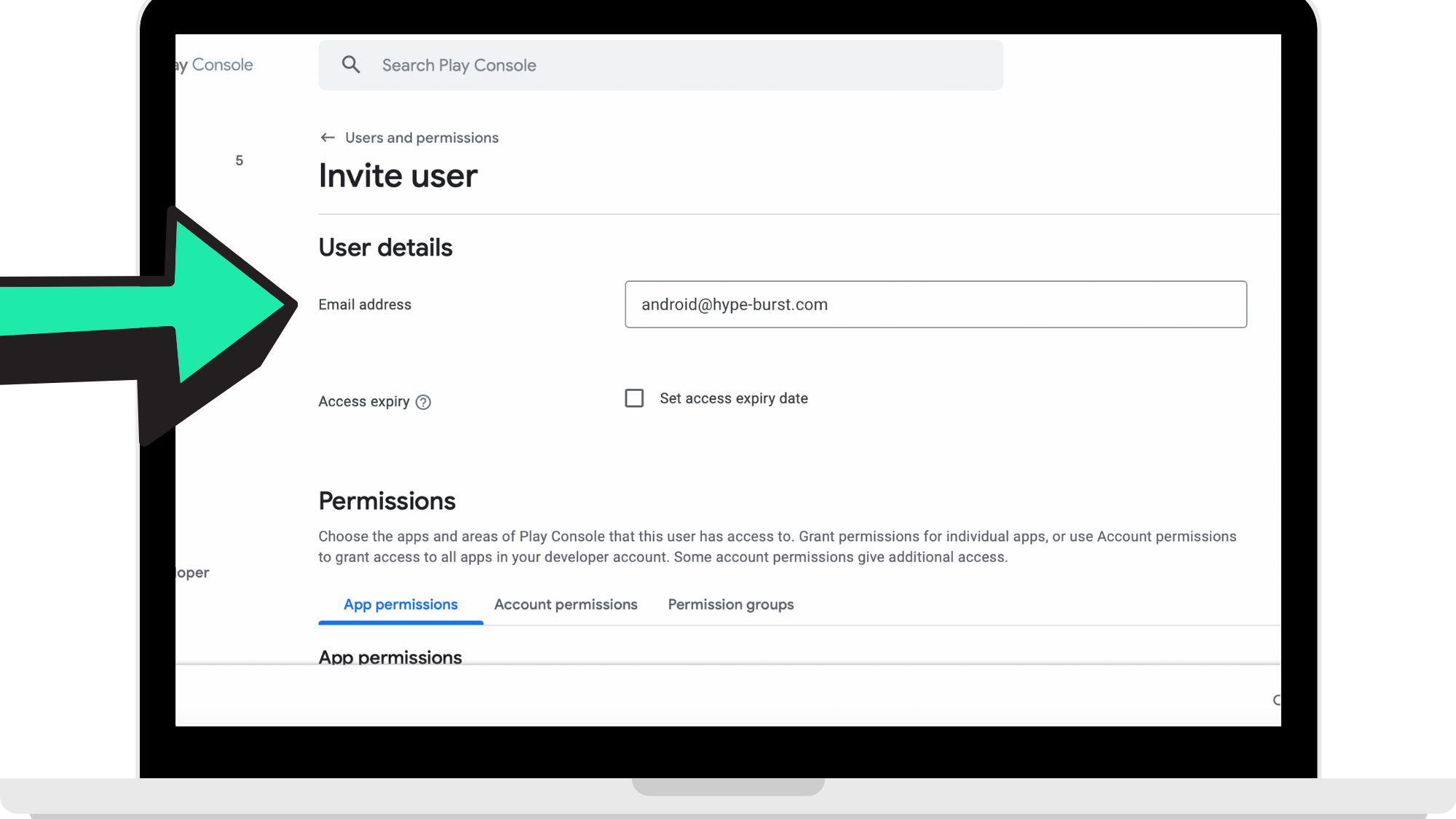Click the Invite user page heading
1456x819 pixels.
pyautogui.click(x=397, y=176)
